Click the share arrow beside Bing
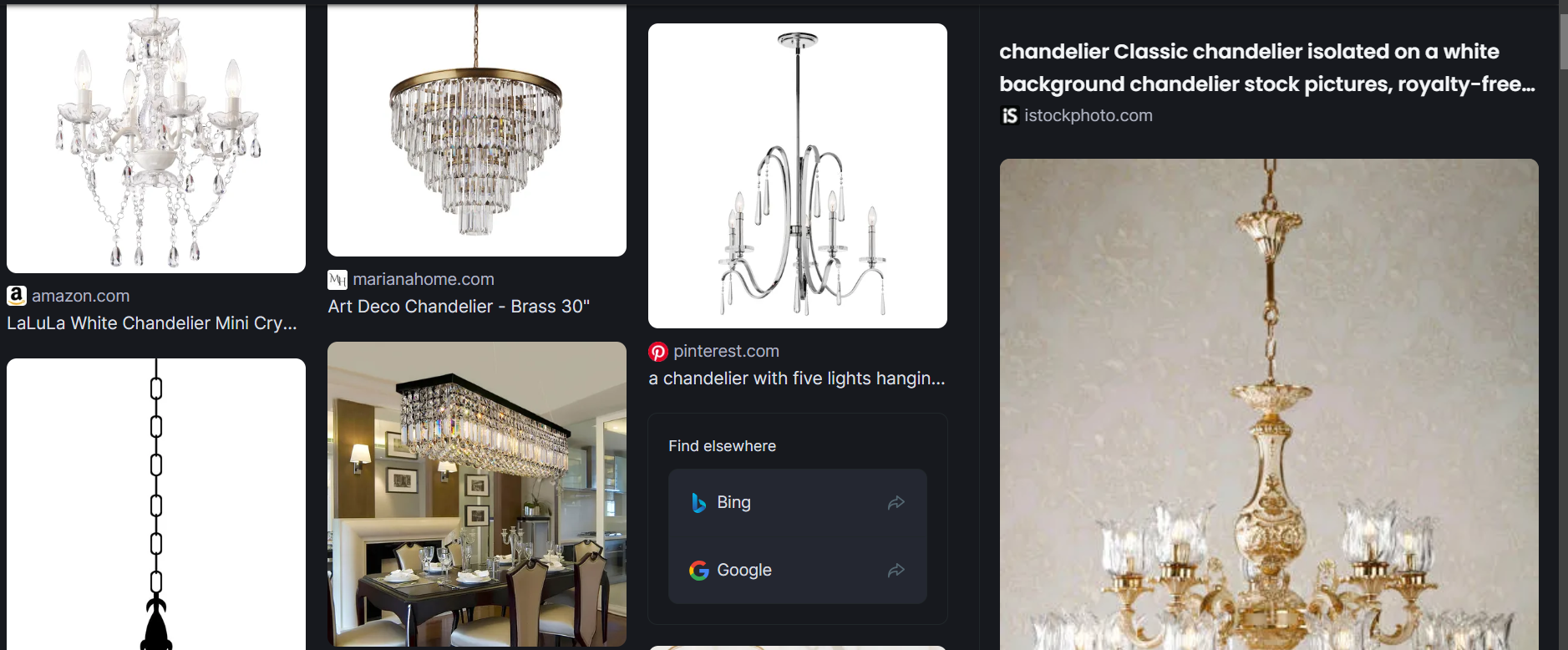Screen dimensions: 1568x650 tap(896, 502)
